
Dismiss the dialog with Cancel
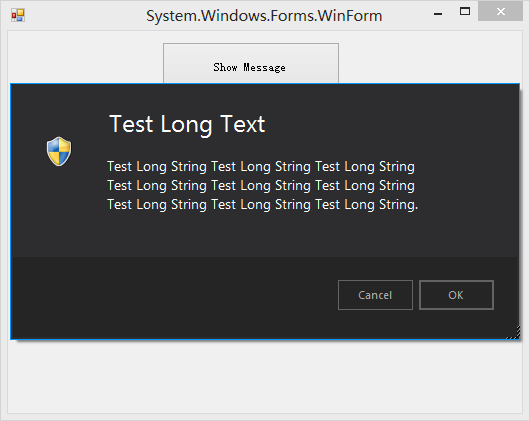(375, 295)
